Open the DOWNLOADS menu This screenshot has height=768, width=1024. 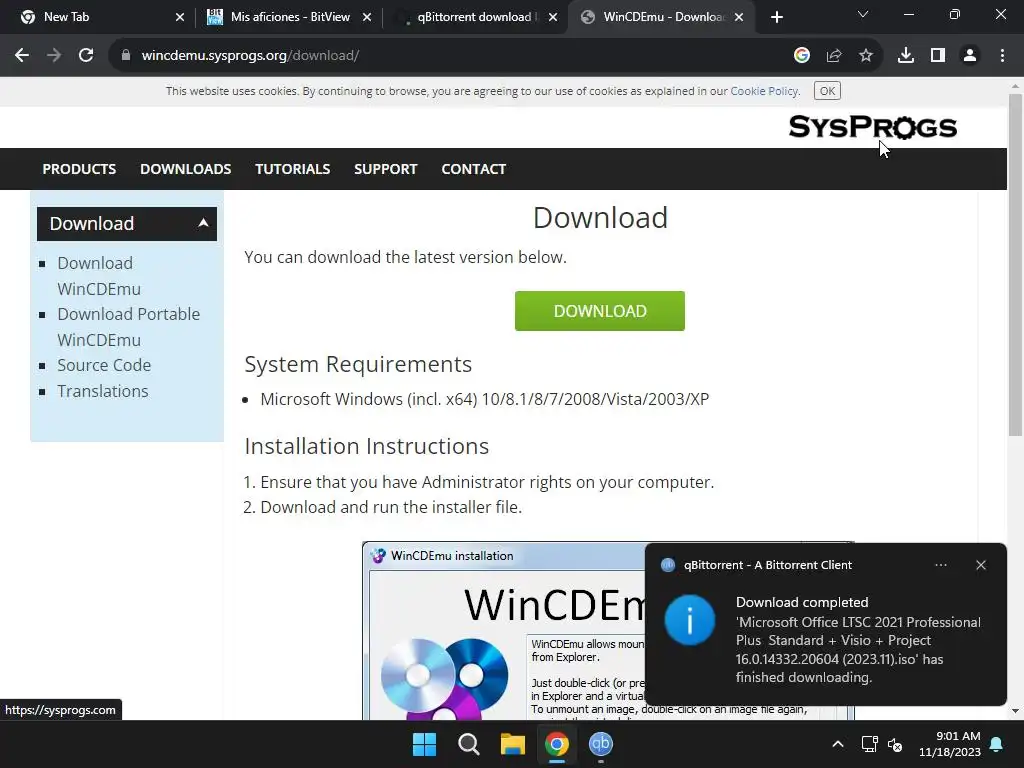pyautogui.click(x=185, y=169)
